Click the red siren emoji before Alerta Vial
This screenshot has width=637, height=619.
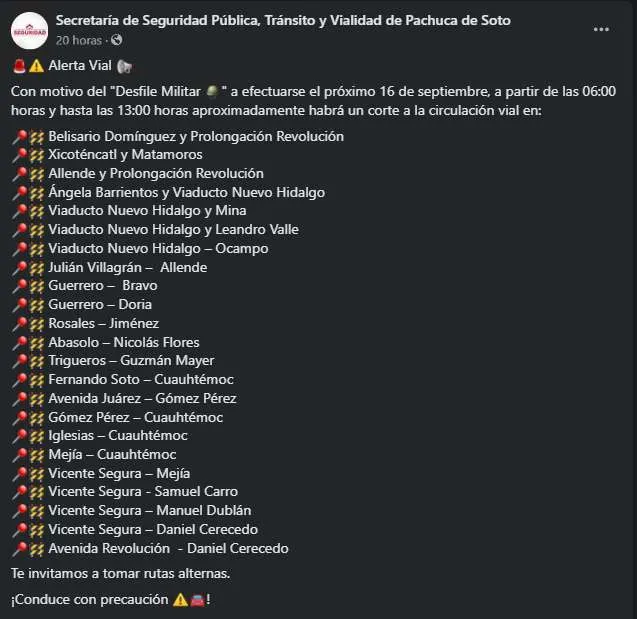[19, 67]
